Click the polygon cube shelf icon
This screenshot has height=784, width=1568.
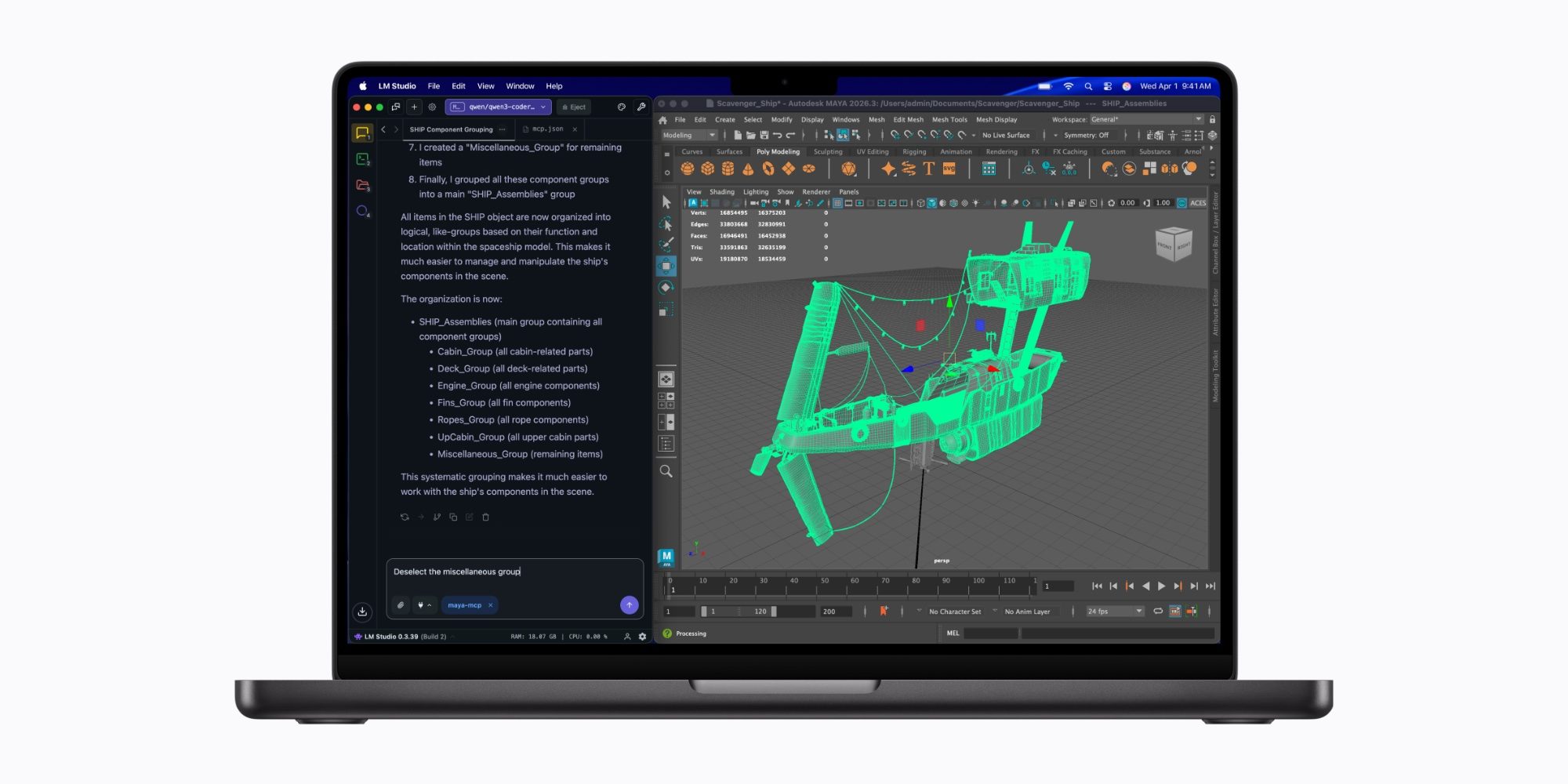(708, 169)
